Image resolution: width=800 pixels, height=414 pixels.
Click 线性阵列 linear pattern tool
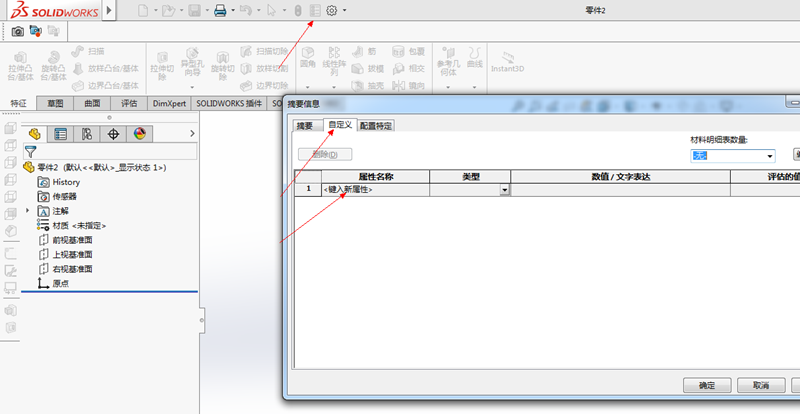334,61
